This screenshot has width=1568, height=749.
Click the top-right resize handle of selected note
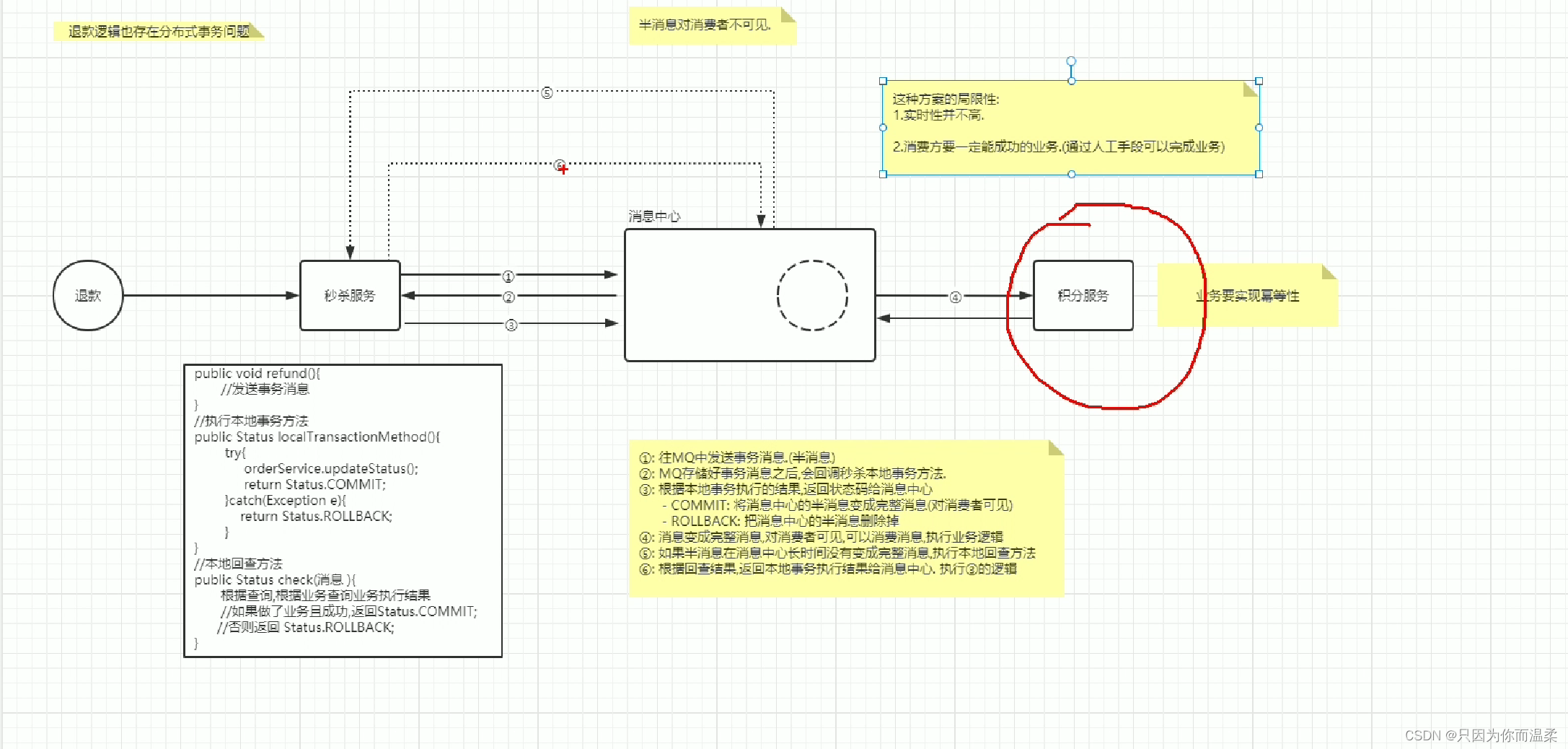tap(1259, 82)
